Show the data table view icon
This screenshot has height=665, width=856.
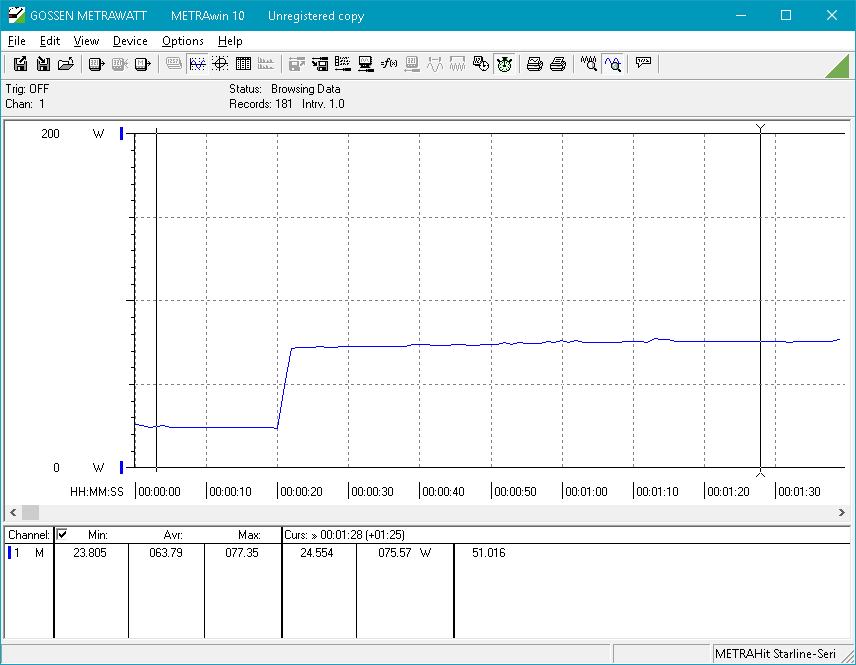coord(243,64)
